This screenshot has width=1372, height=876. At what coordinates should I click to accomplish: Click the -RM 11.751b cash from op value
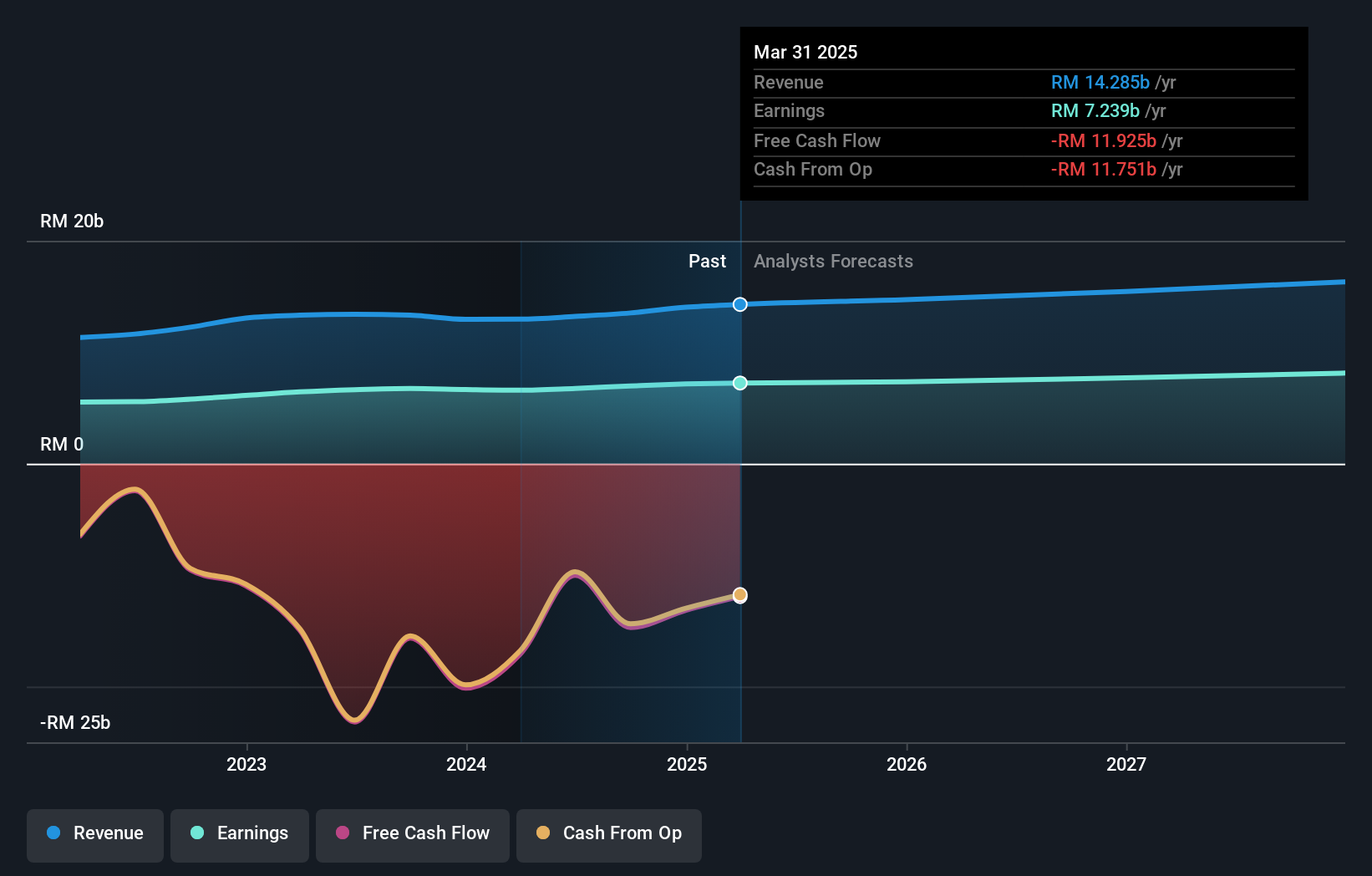[x=1104, y=169]
